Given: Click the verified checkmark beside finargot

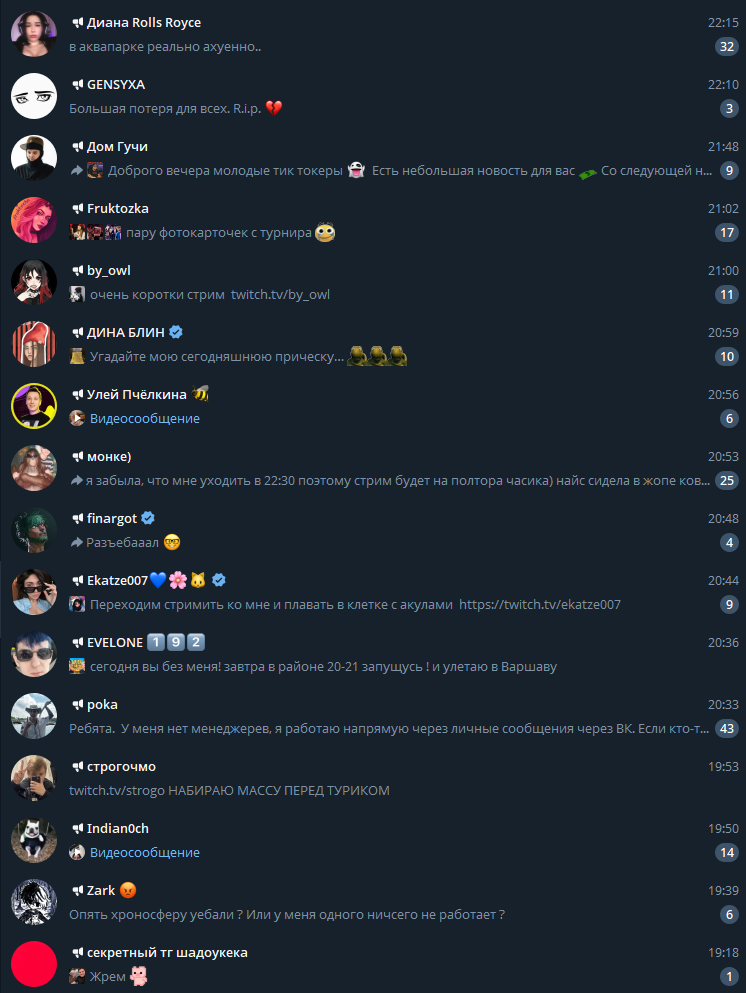Looking at the screenshot, I should [x=148, y=518].
